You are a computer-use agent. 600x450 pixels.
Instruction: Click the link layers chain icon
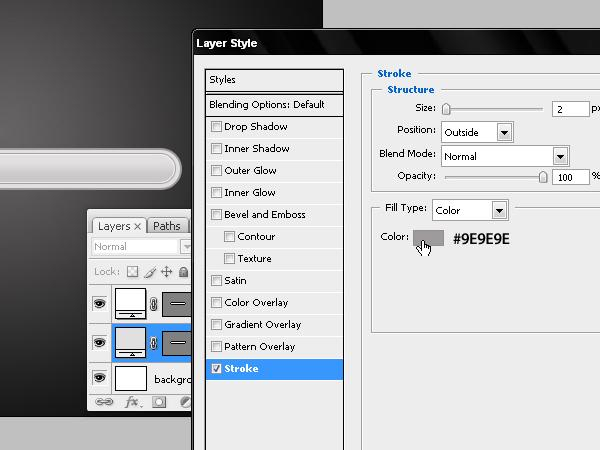104,402
